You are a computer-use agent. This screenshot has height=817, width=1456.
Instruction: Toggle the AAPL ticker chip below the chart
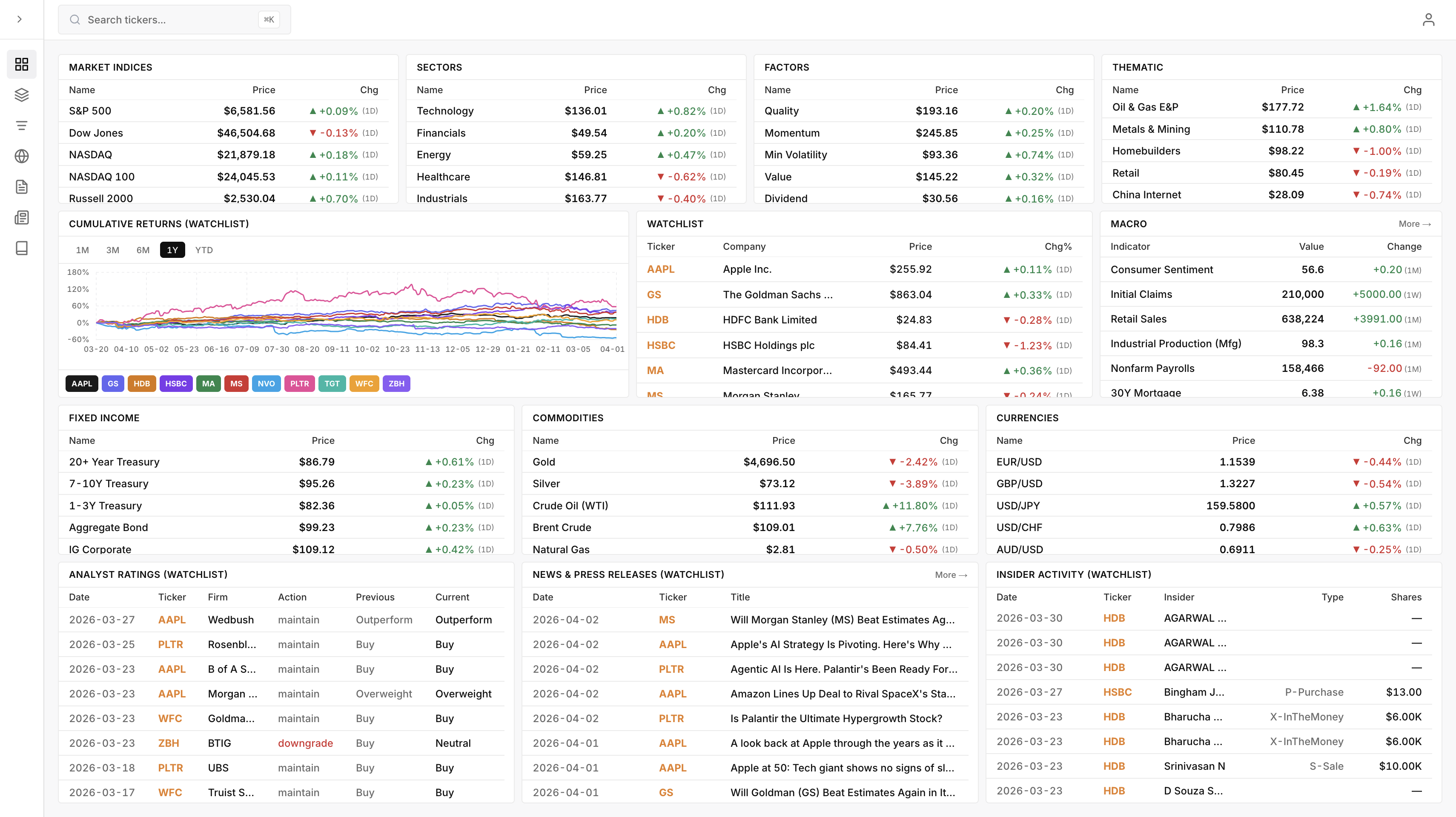click(x=81, y=384)
